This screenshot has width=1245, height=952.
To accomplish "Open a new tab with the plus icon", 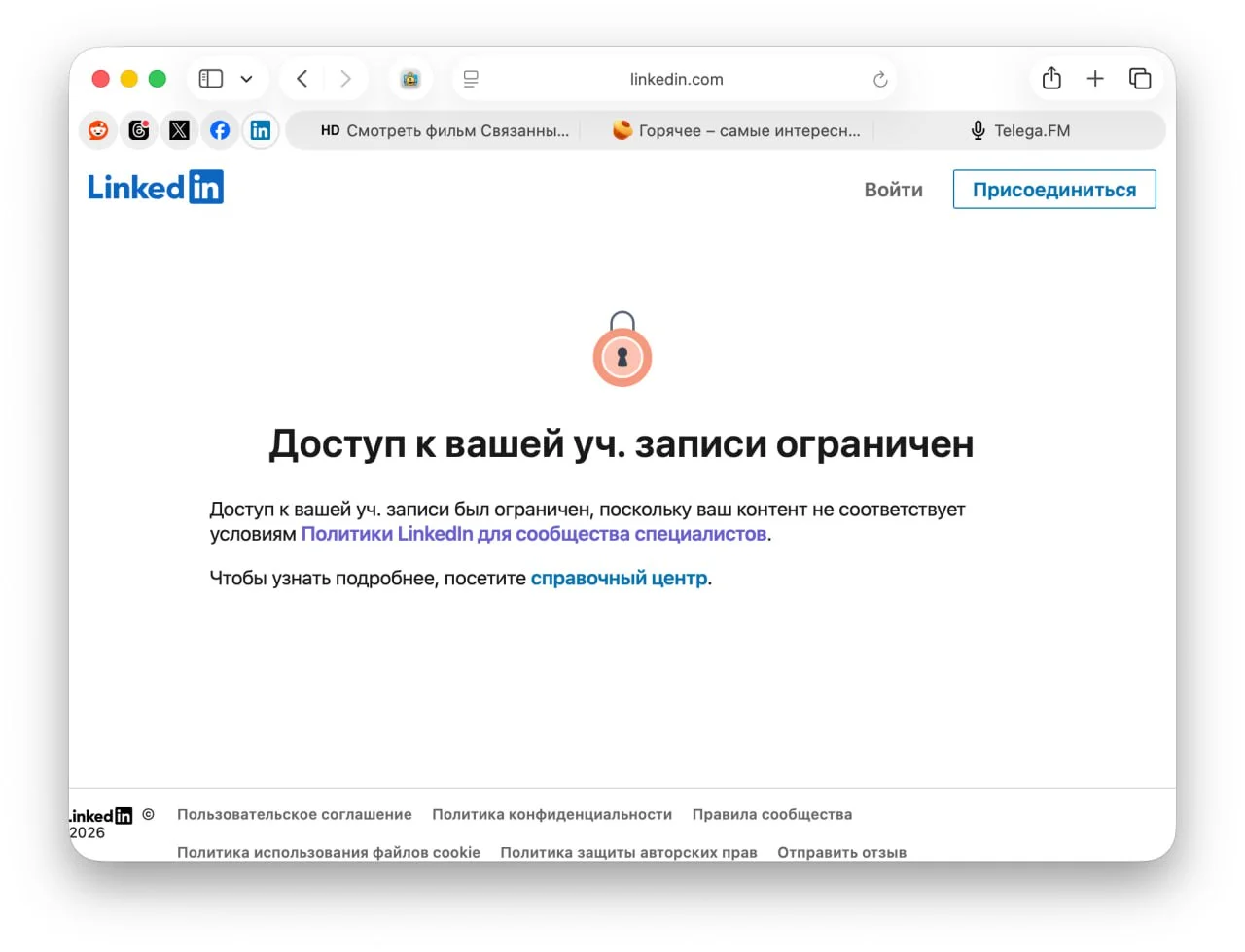I will point(1095,79).
